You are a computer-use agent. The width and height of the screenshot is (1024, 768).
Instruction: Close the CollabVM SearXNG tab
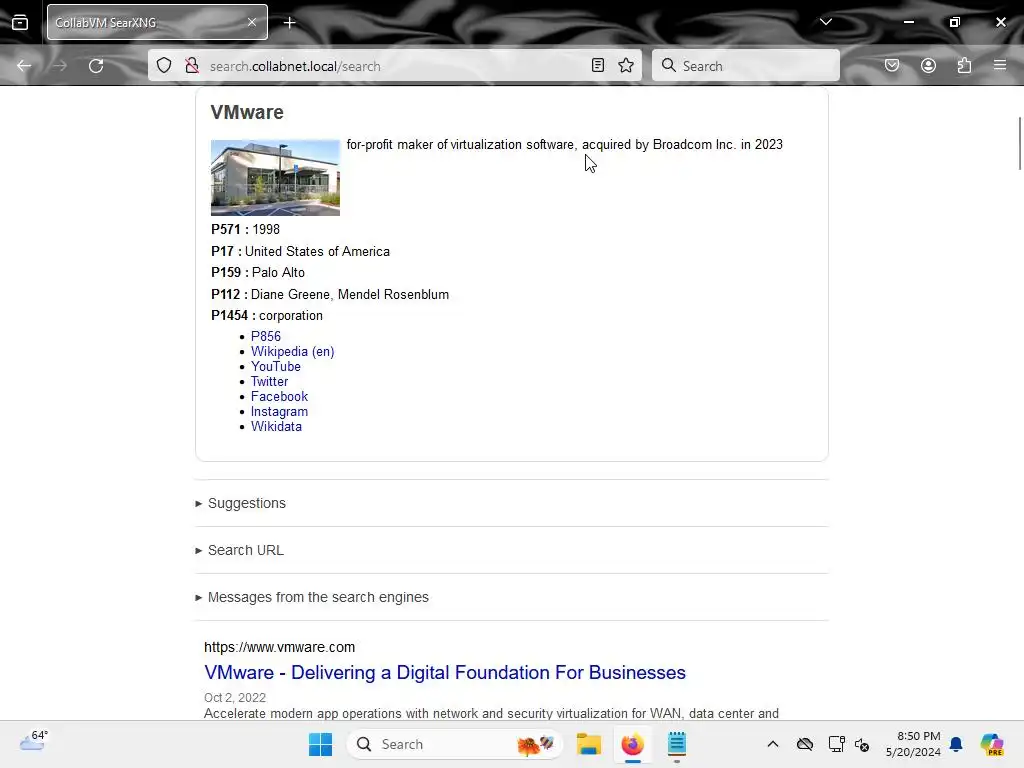(252, 22)
